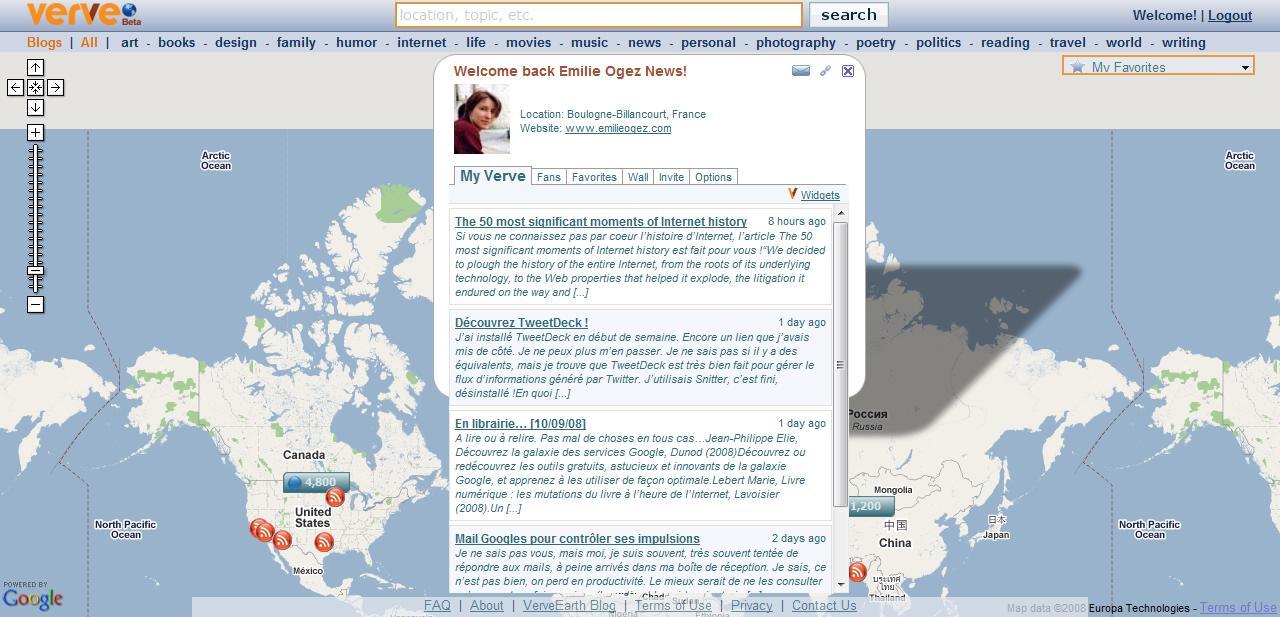Click the RSS marker over Texas
The height and width of the screenshot is (617, 1280).
(324, 542)
